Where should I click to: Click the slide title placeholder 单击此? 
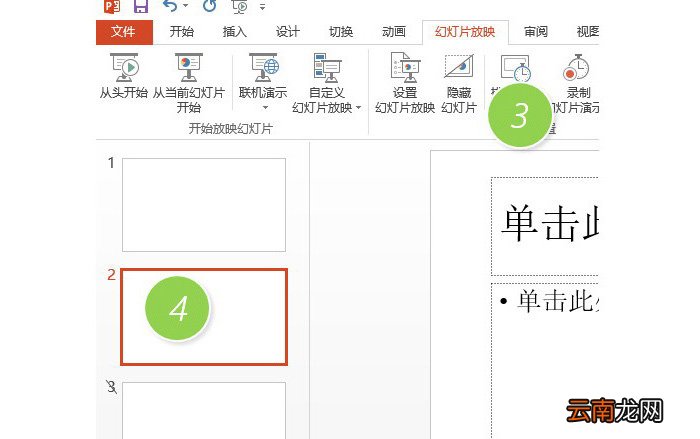pos(545,226)
